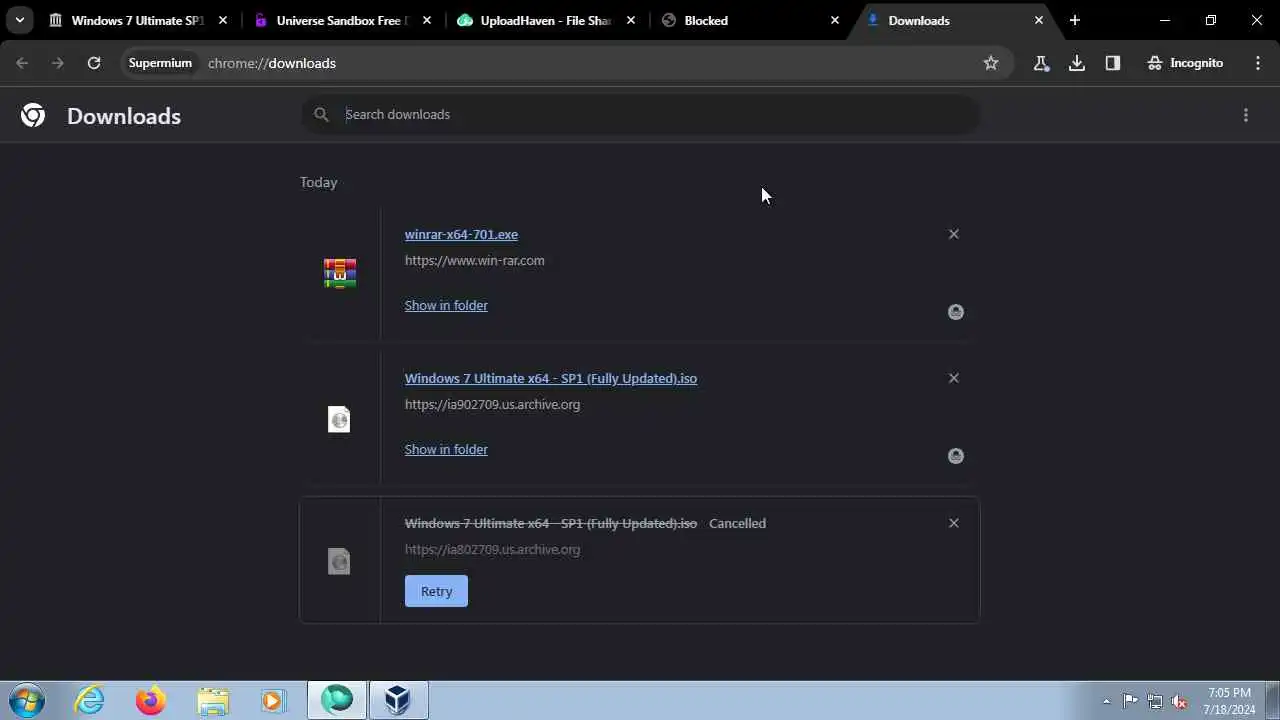Open the clock showing 7:05 PM
The width and height of the screenshot is (1280, 720).
(1229, 701)
